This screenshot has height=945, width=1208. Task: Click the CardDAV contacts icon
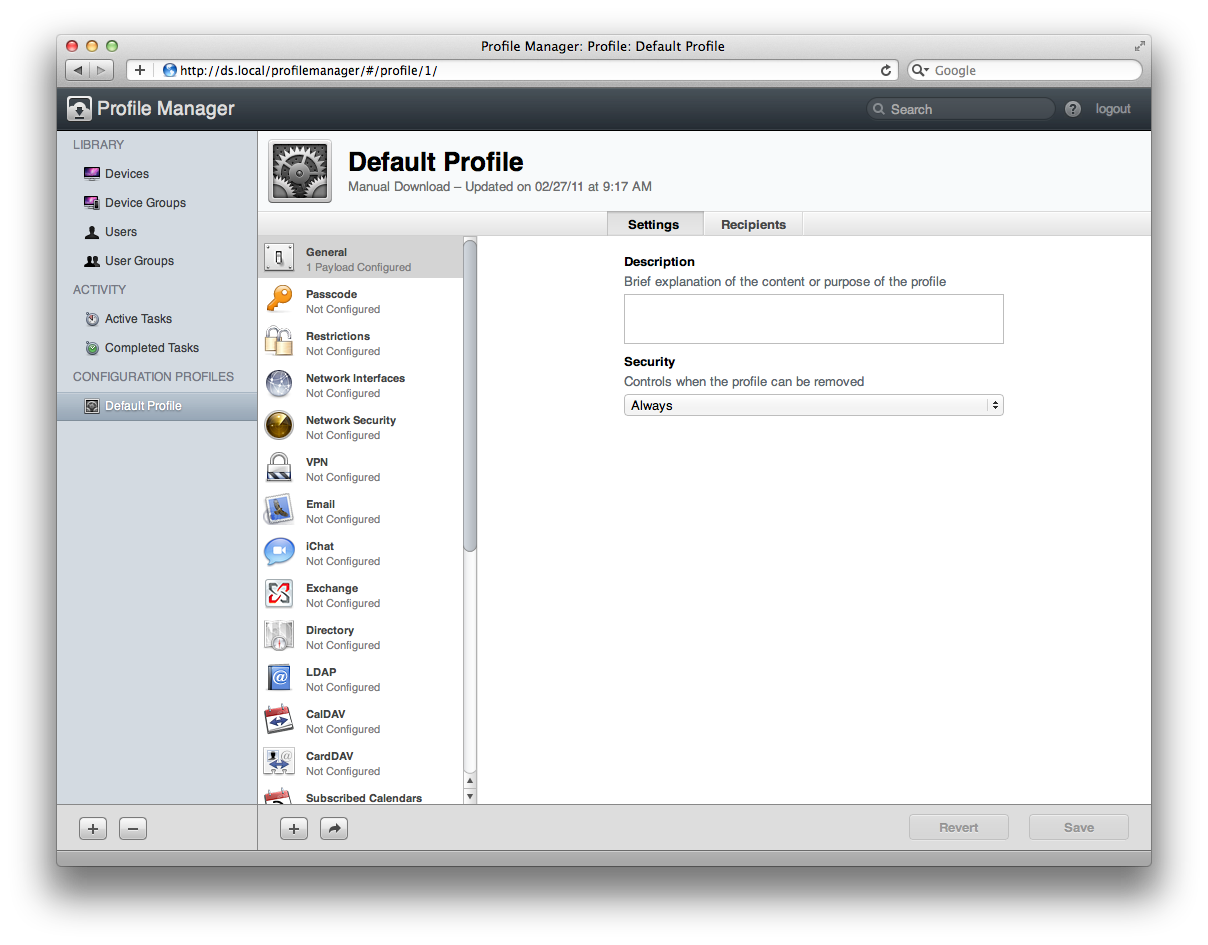(279, 761)
